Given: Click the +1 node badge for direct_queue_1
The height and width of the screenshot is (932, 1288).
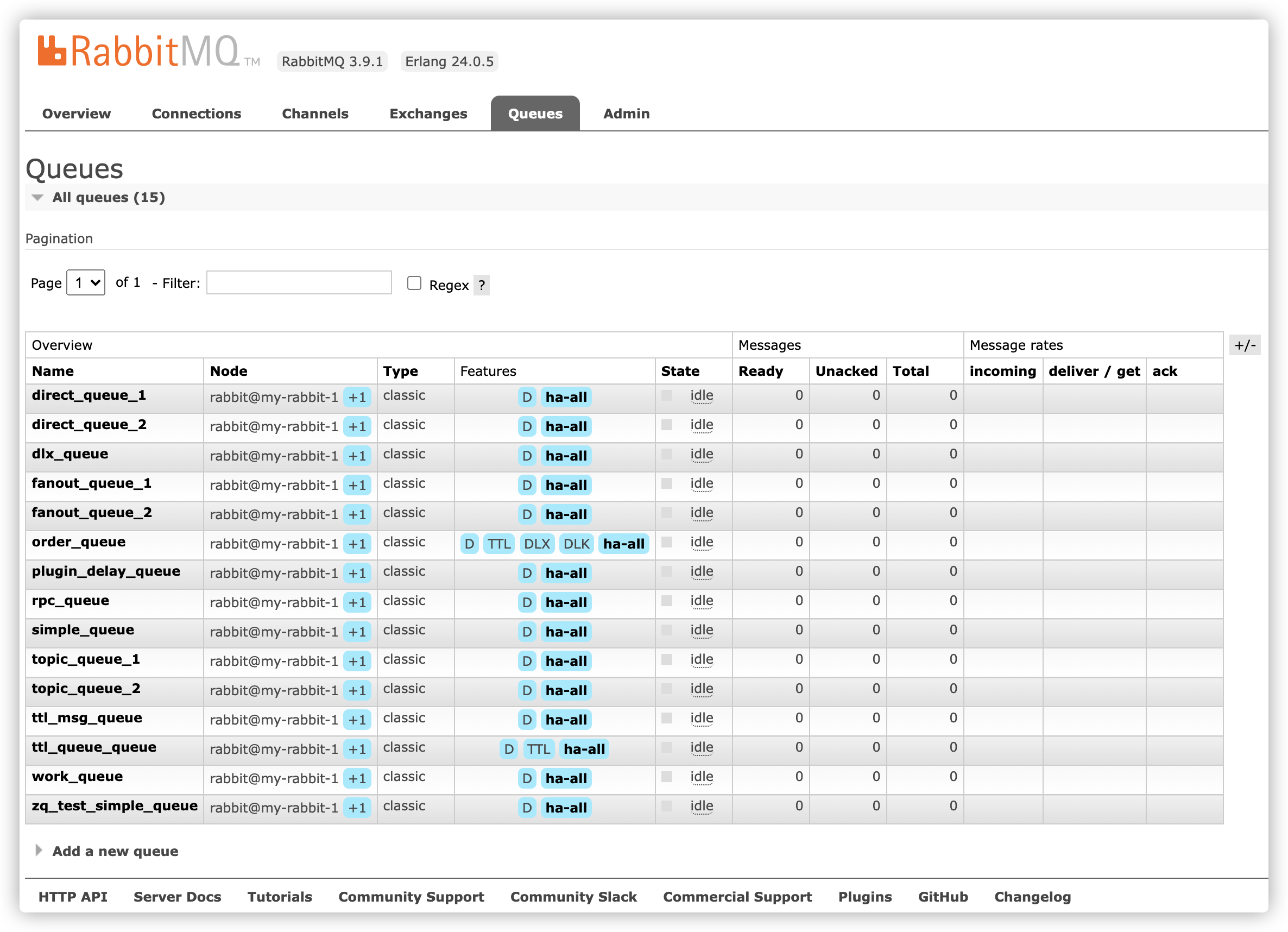Looking at the screenshot, I should (357, 398).
